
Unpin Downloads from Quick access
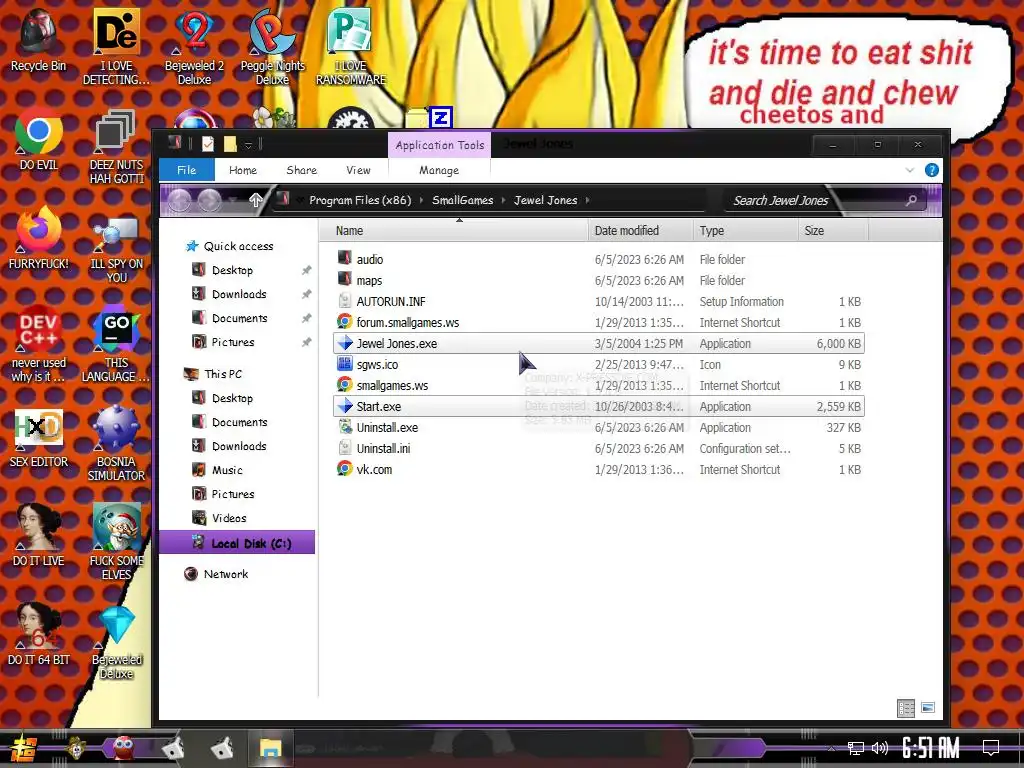[306, 295]
